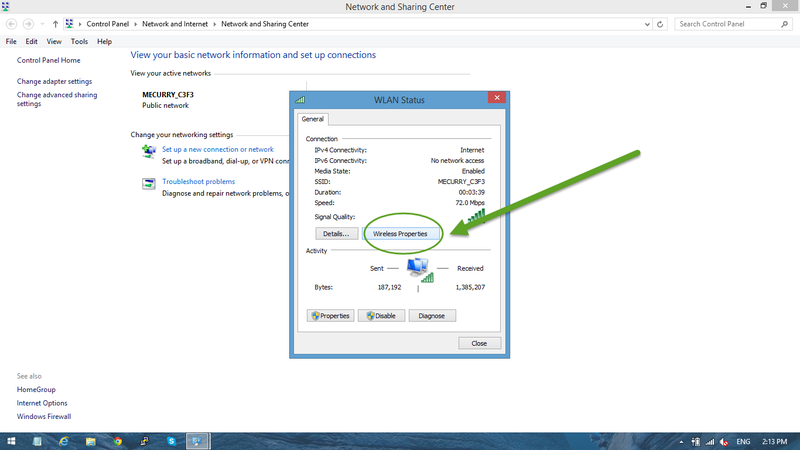The image size is (800, 450).
Task: Open Change adapter settings link
Action: (x=54, y=81)
